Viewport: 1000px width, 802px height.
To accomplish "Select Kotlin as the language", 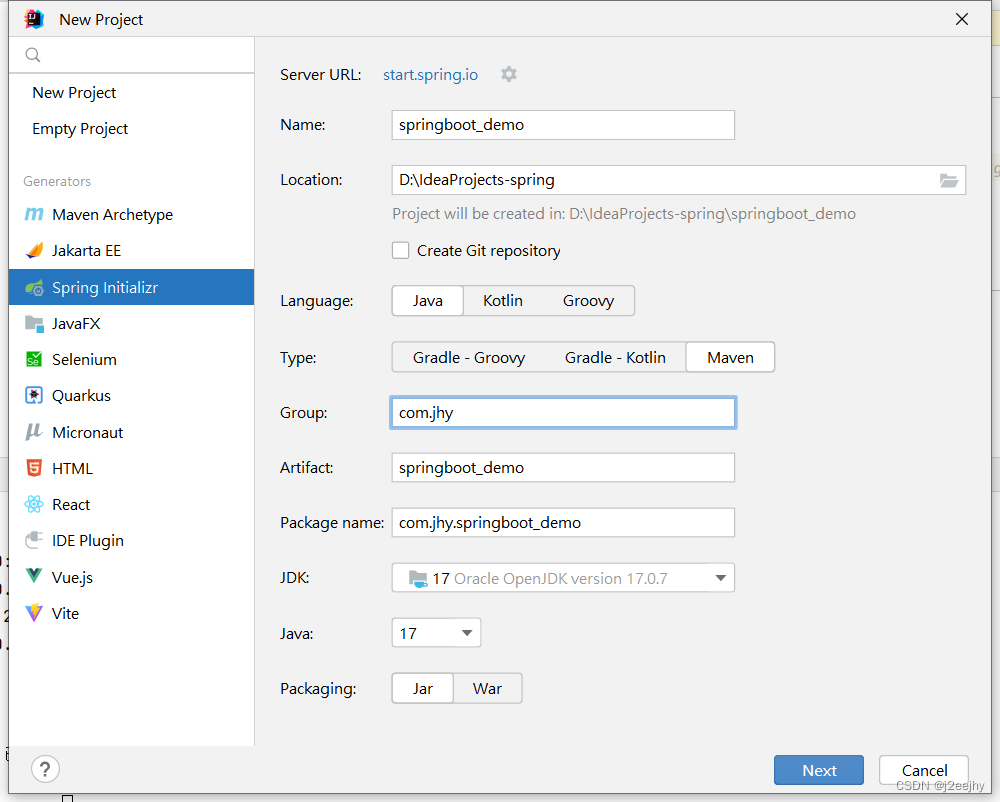I will click(503, 301).
